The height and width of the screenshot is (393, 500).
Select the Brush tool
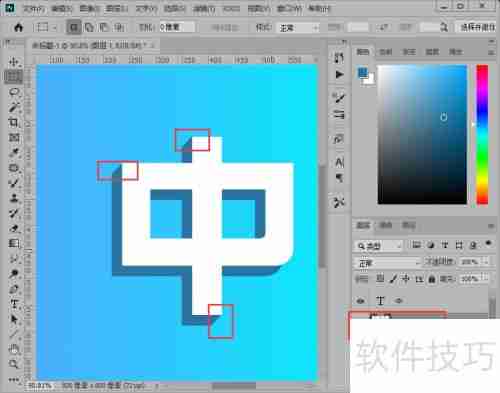(14, 183)
